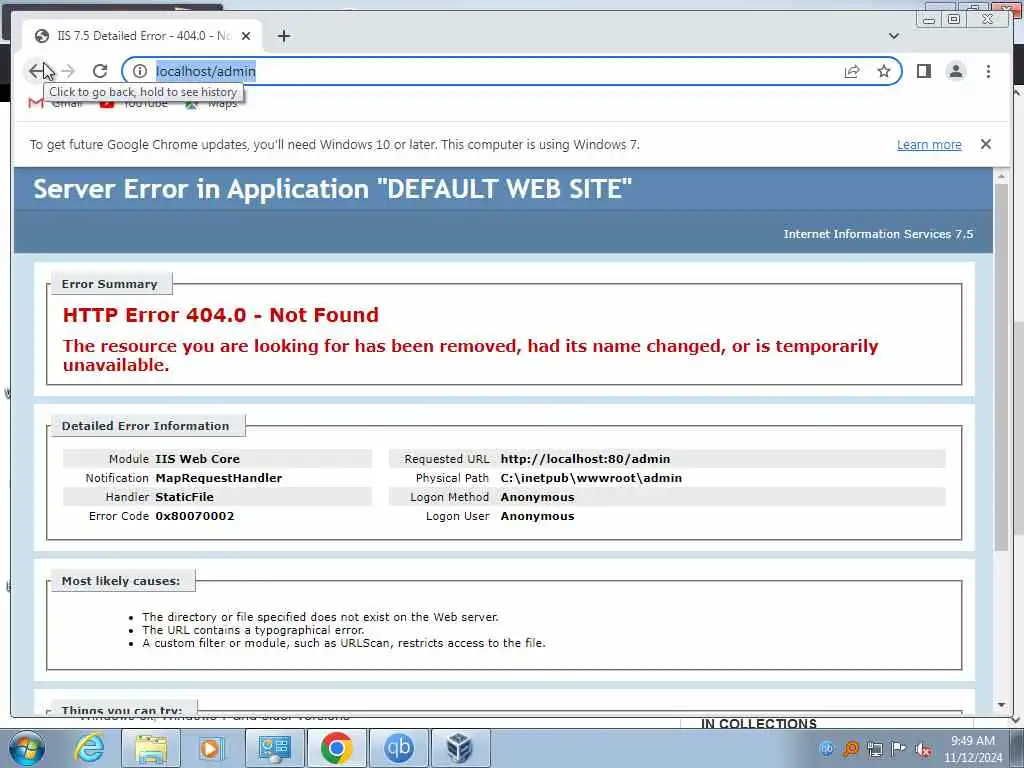
Task: Open Chrome's three-dot menu
Action: (x=988, y=71)
